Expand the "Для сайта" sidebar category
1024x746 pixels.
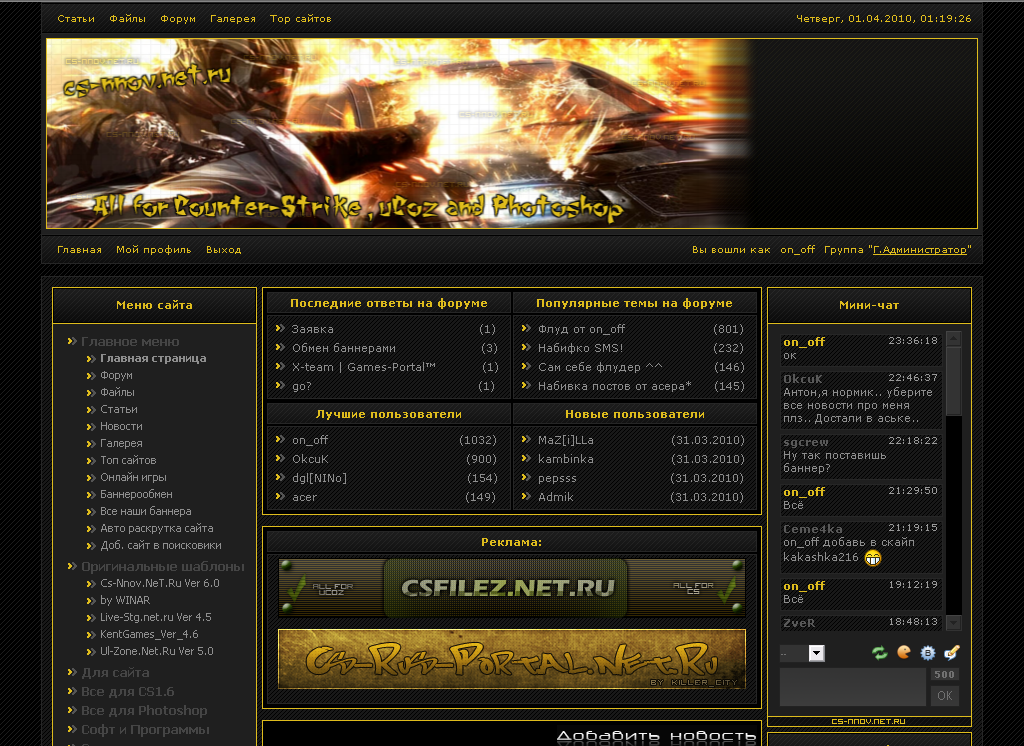[x=115, y=673]
